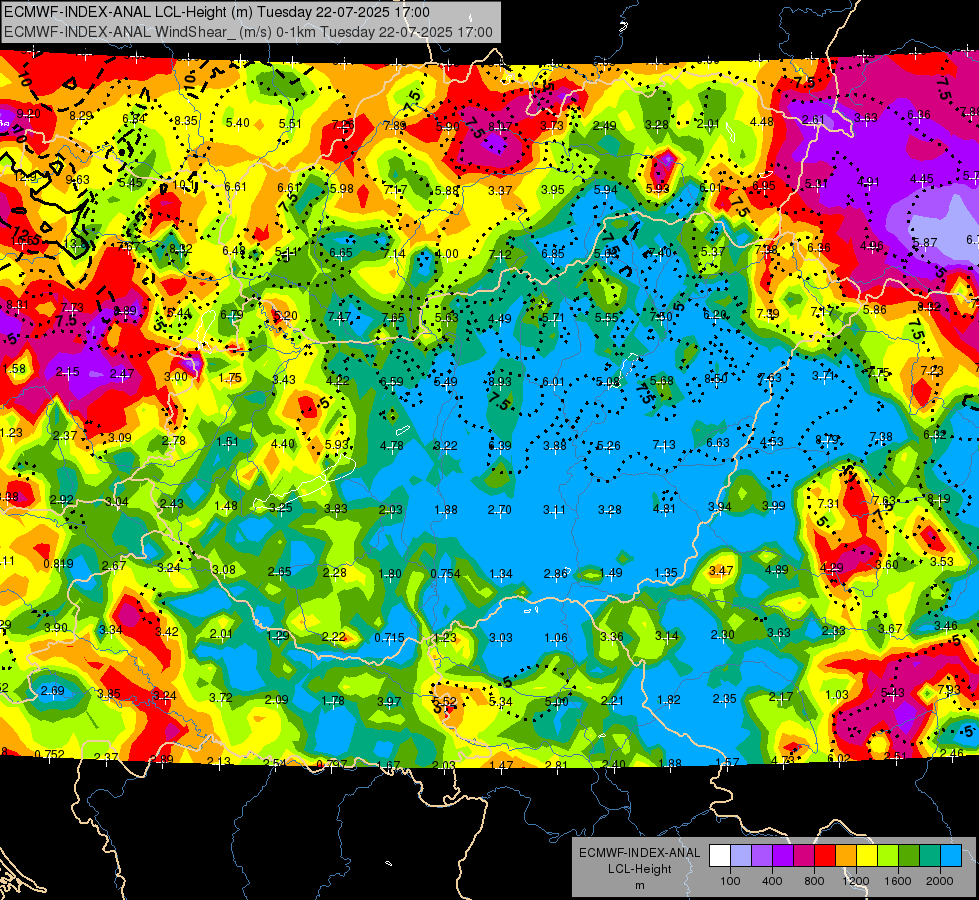Select the grid value 1.82
The image size is (979, 900).
pyautogui.click(x=669, y=700)
